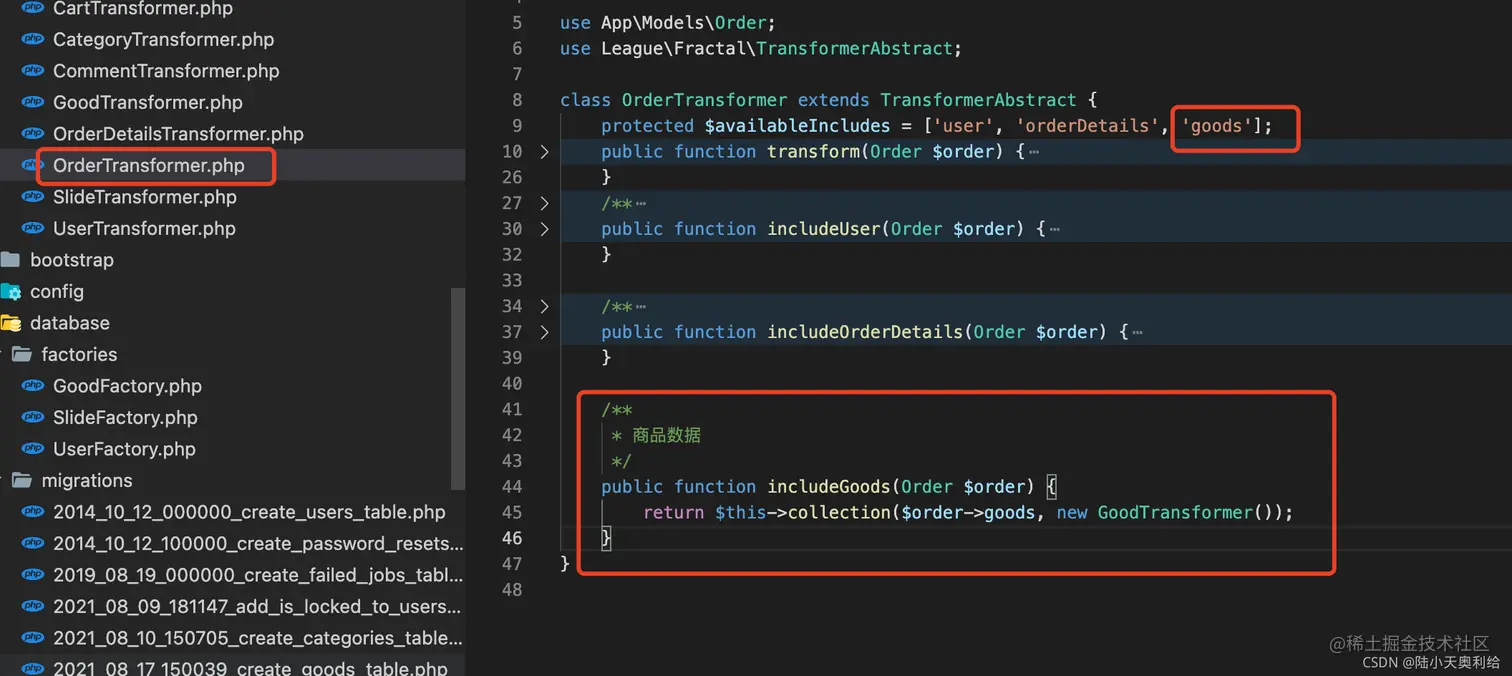This screenshot has width=1512, height=676.
Task: Open CartTransformer.php file
Action: point(143,9)
